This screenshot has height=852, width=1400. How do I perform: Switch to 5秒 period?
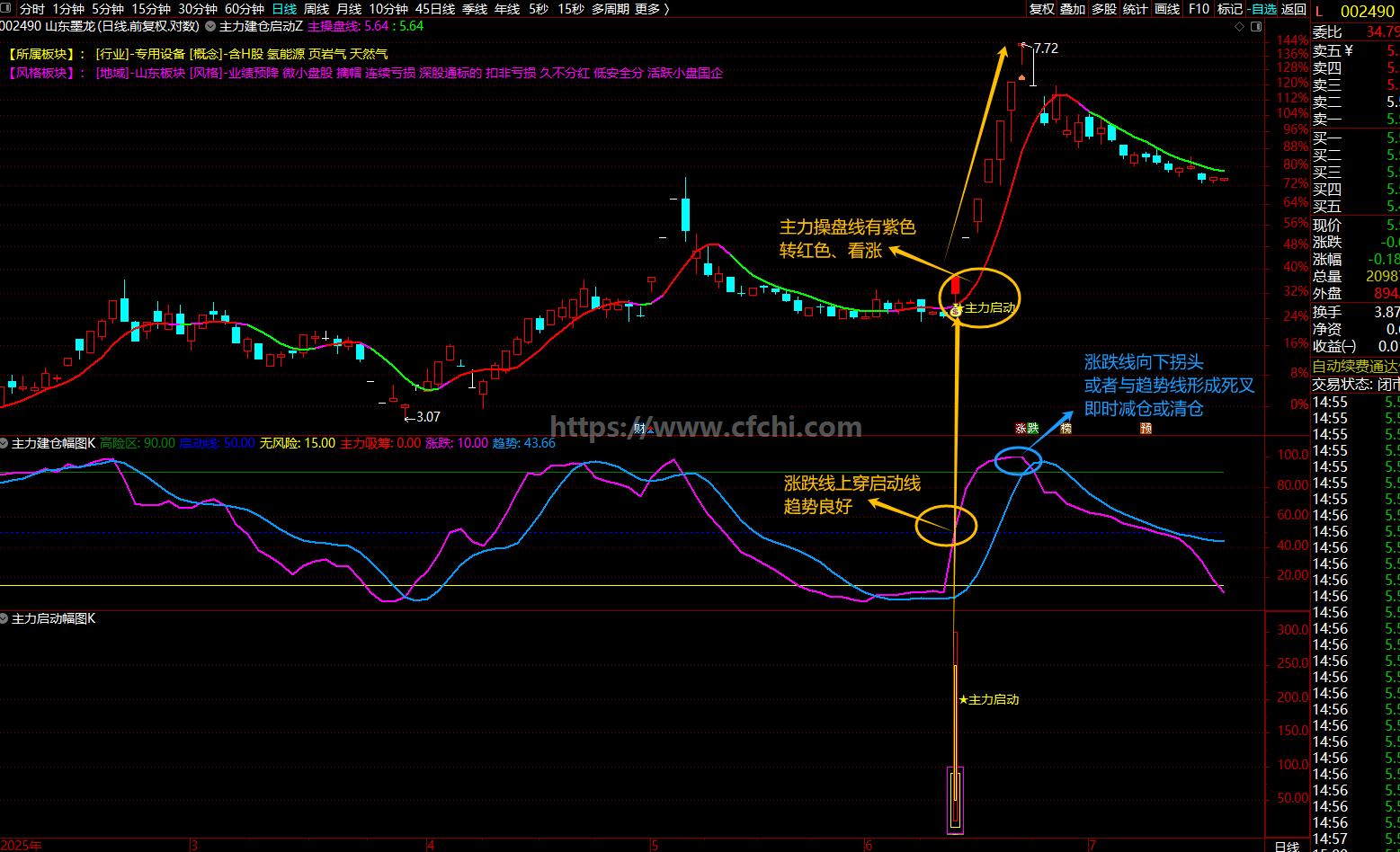539,9
